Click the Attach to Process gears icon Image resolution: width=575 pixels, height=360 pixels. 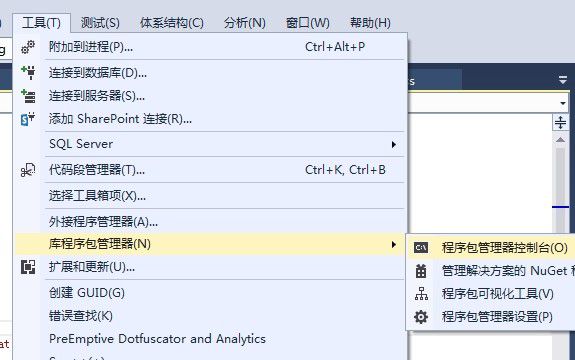click(28, 47)
